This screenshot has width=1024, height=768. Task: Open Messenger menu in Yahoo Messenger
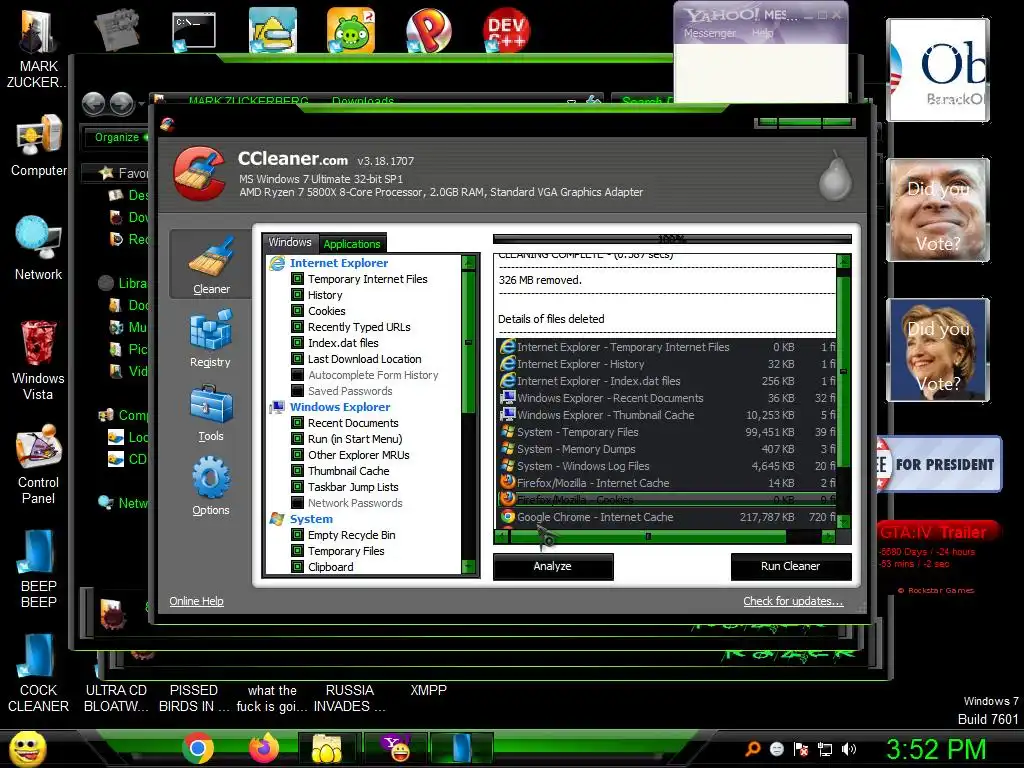[x=710, y=33]
